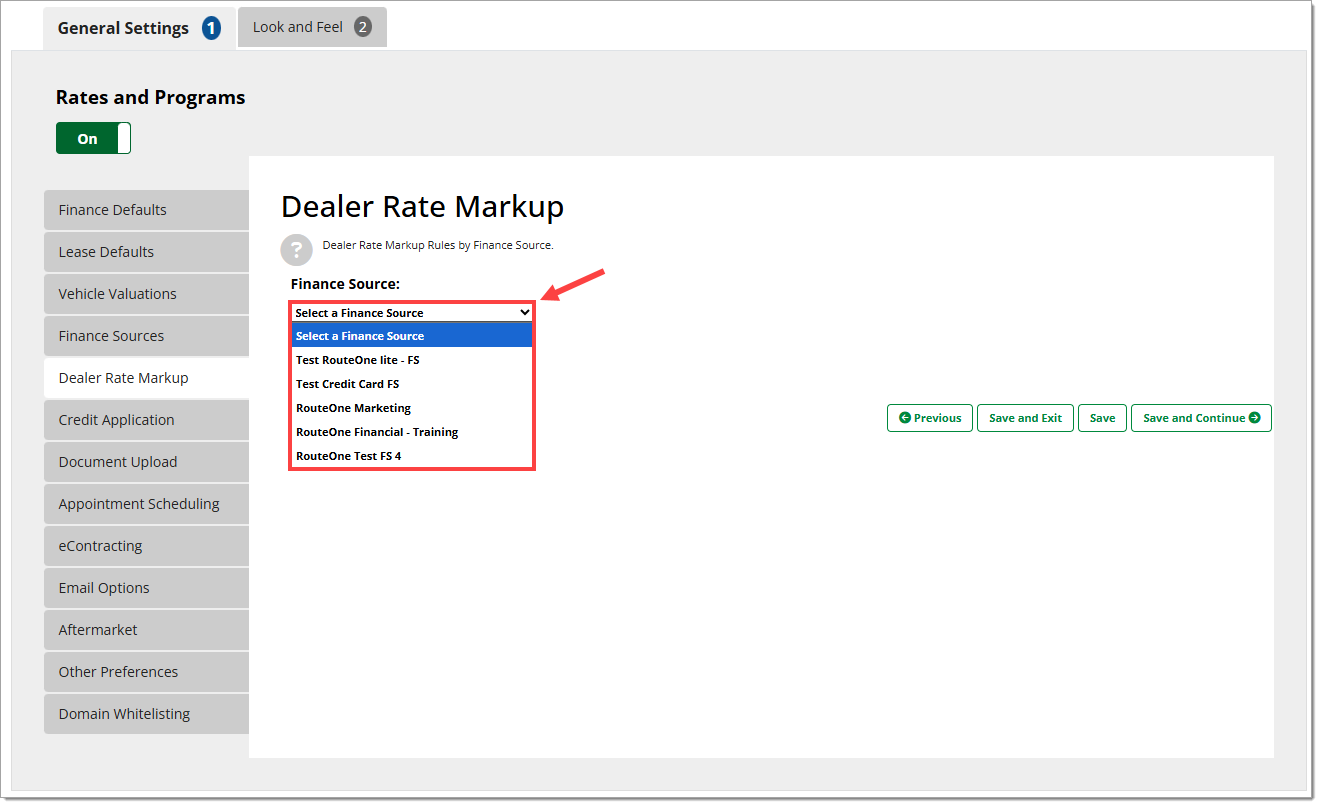Open Finance Defaults in the sidebar
The width and height of the screenshot is (1319, 805).
[x=146, y=210]
